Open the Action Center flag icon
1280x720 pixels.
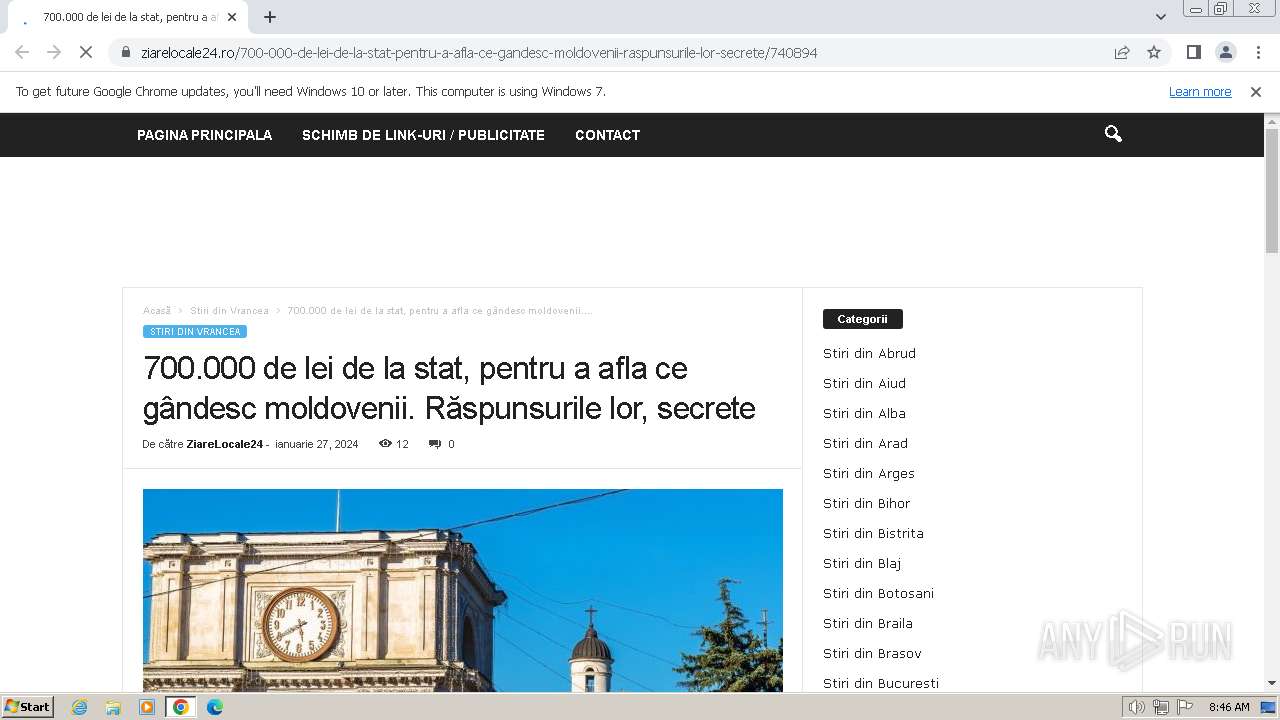coord(1185,707)
